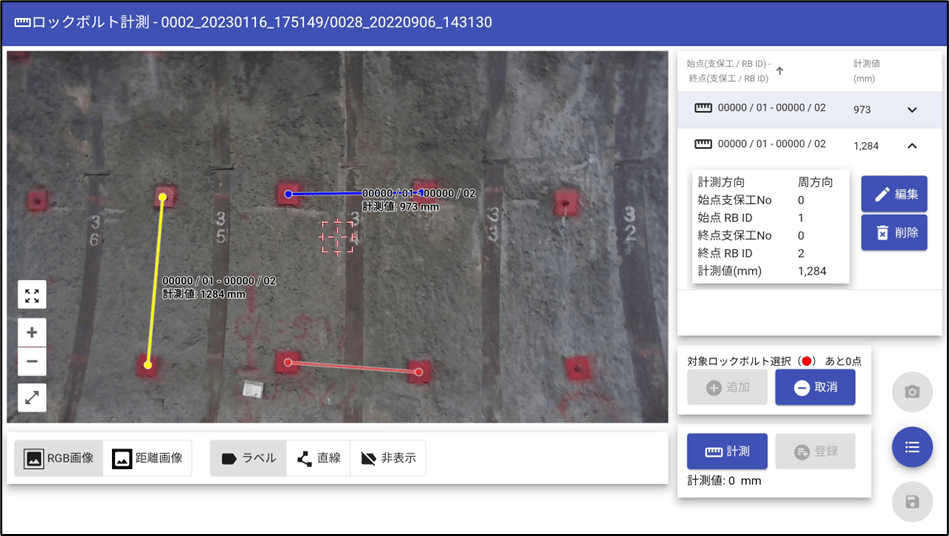Click the round save floppy button

(x=911, y=502)
